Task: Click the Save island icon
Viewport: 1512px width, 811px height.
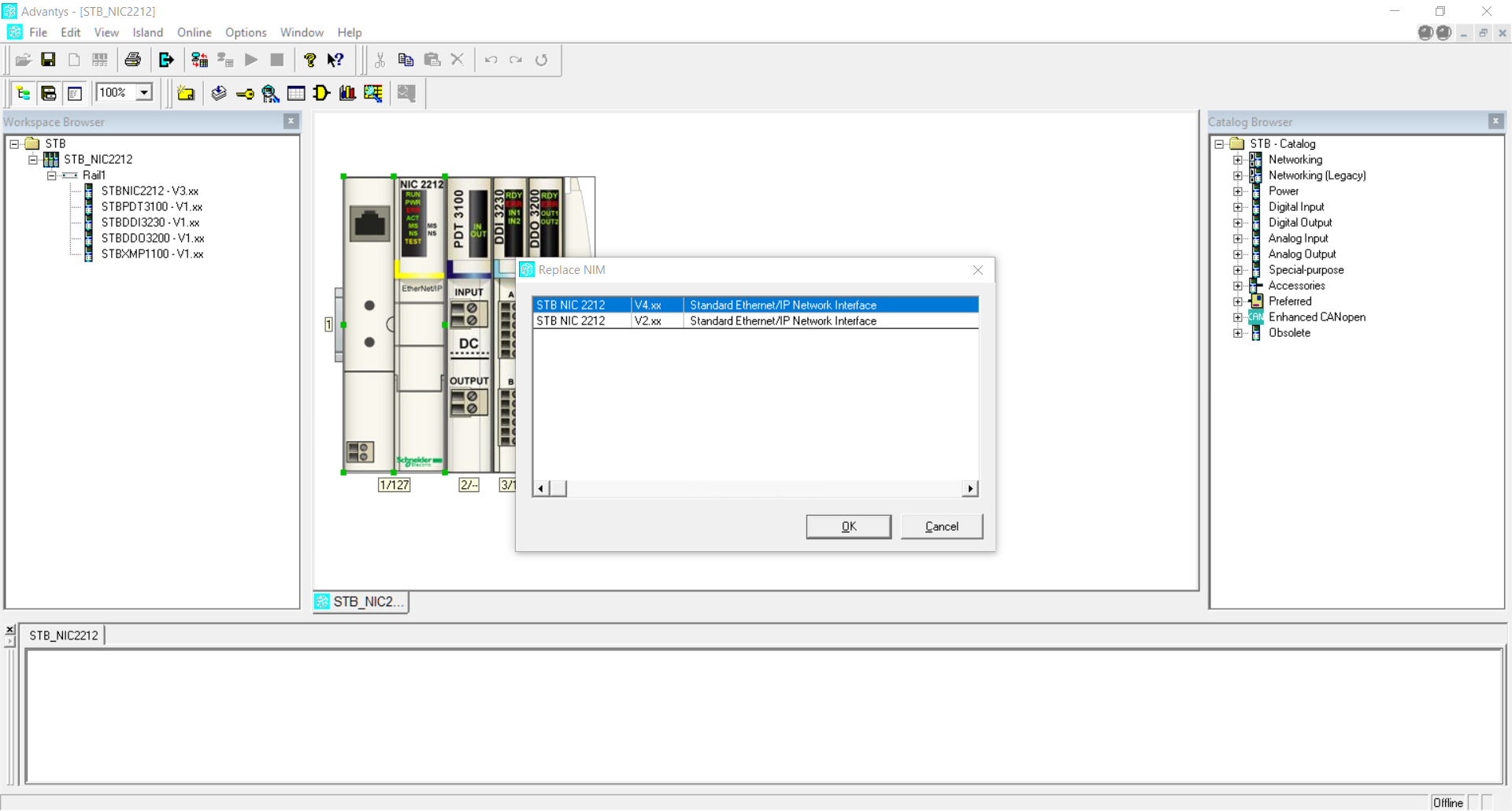Action: 48,60
